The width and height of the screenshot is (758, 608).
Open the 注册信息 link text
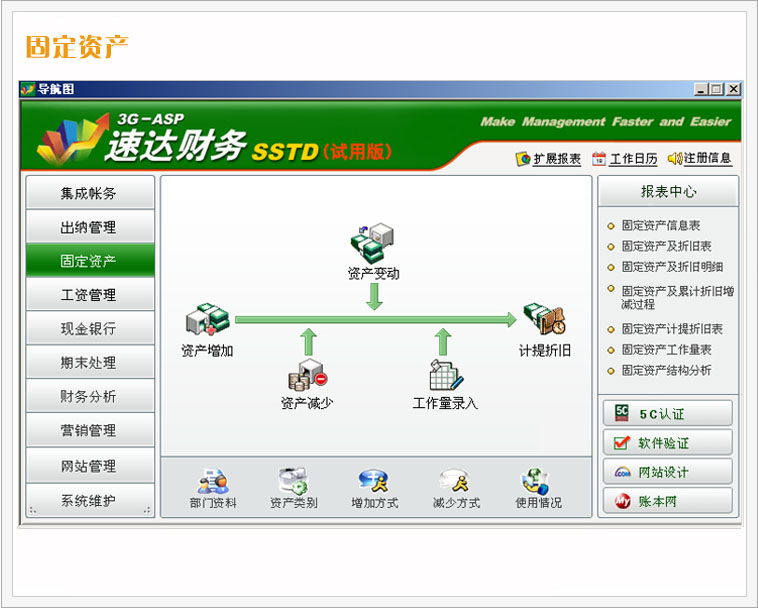coord(707,158)
